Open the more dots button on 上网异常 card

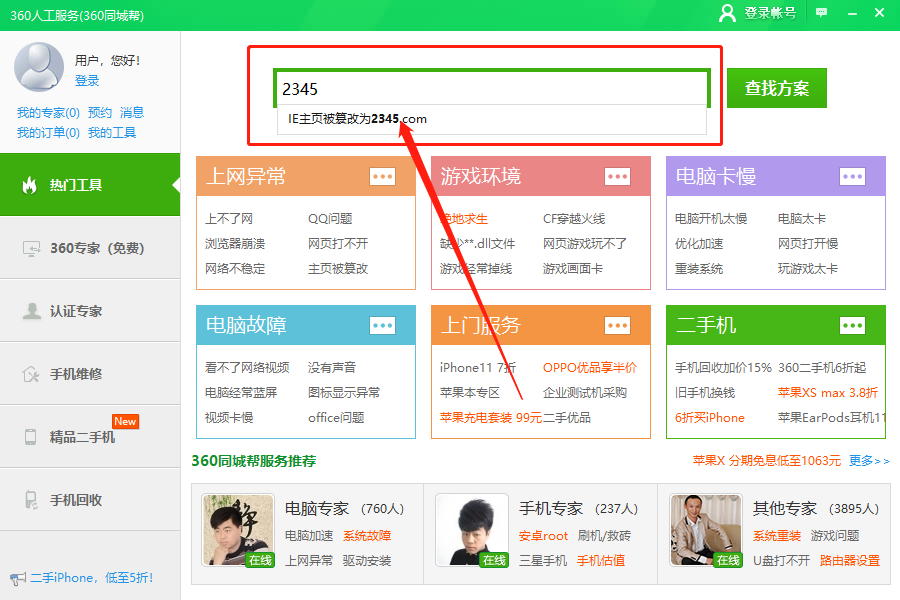coord(382,176)
